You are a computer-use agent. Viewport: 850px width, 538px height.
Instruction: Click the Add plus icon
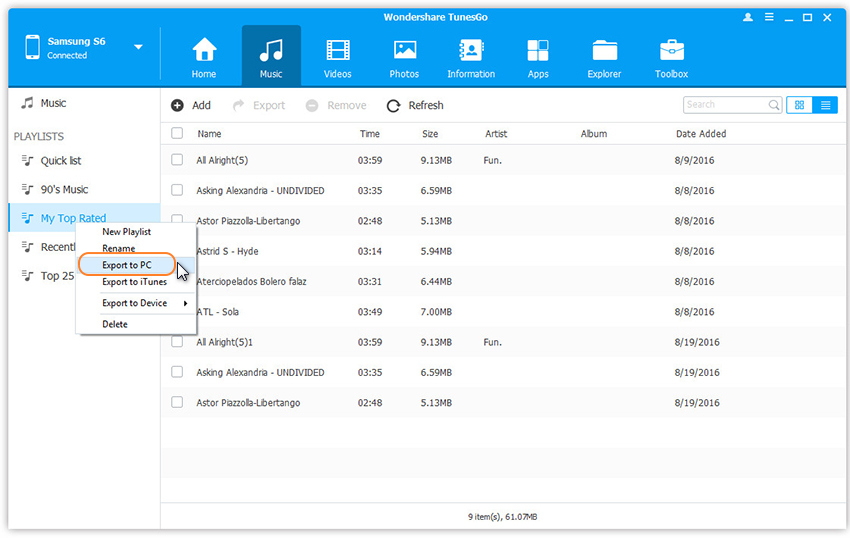coord(177,105)
